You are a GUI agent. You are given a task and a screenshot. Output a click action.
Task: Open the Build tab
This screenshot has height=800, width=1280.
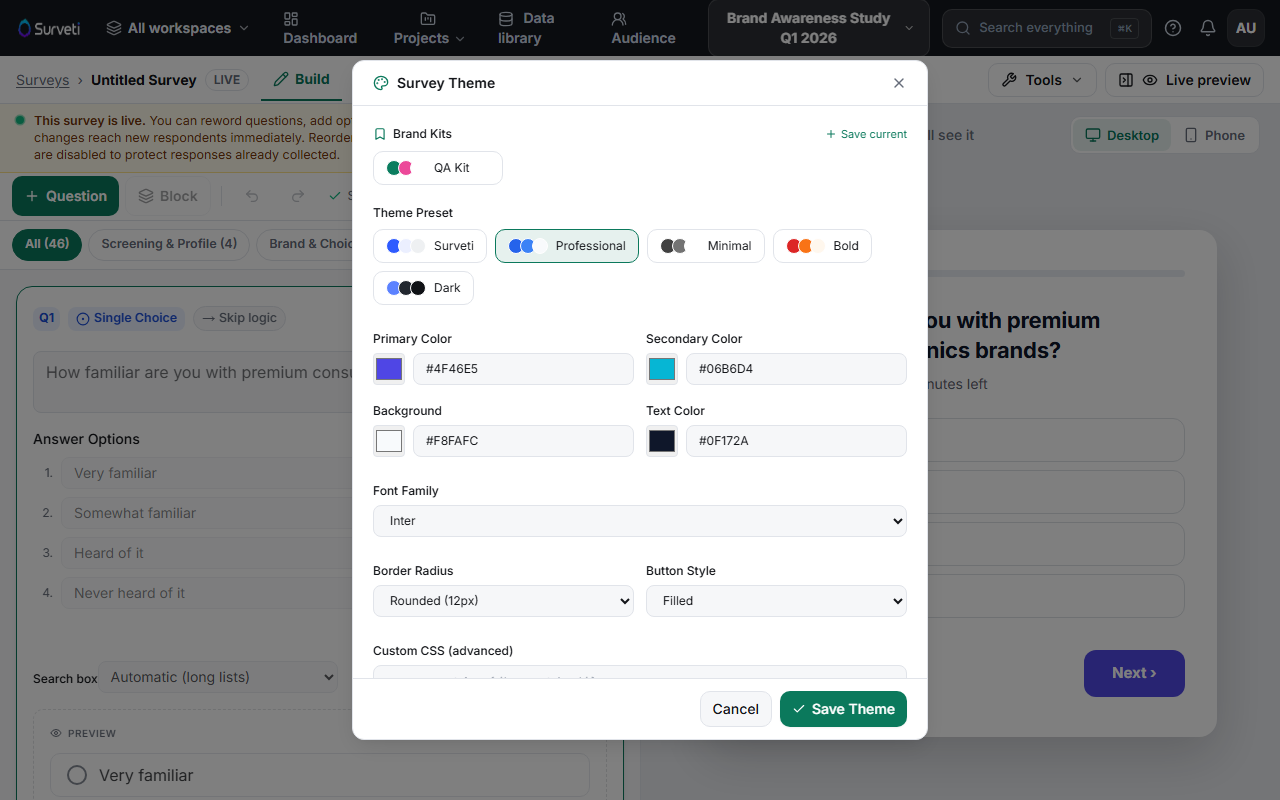click(x=301, y=79)
